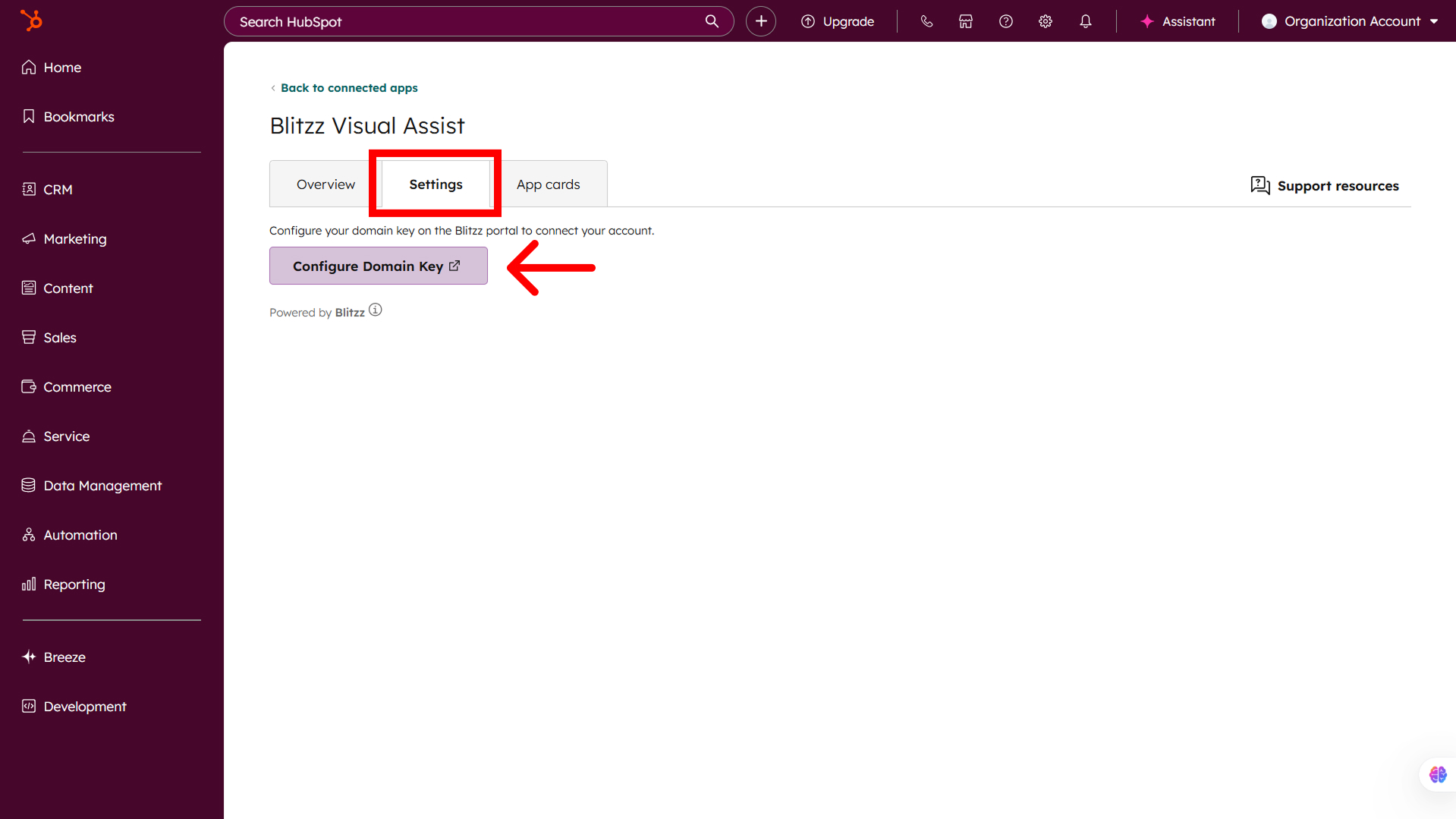Switch to the App cards tab
1456x819 pixels.
[548, 184]
